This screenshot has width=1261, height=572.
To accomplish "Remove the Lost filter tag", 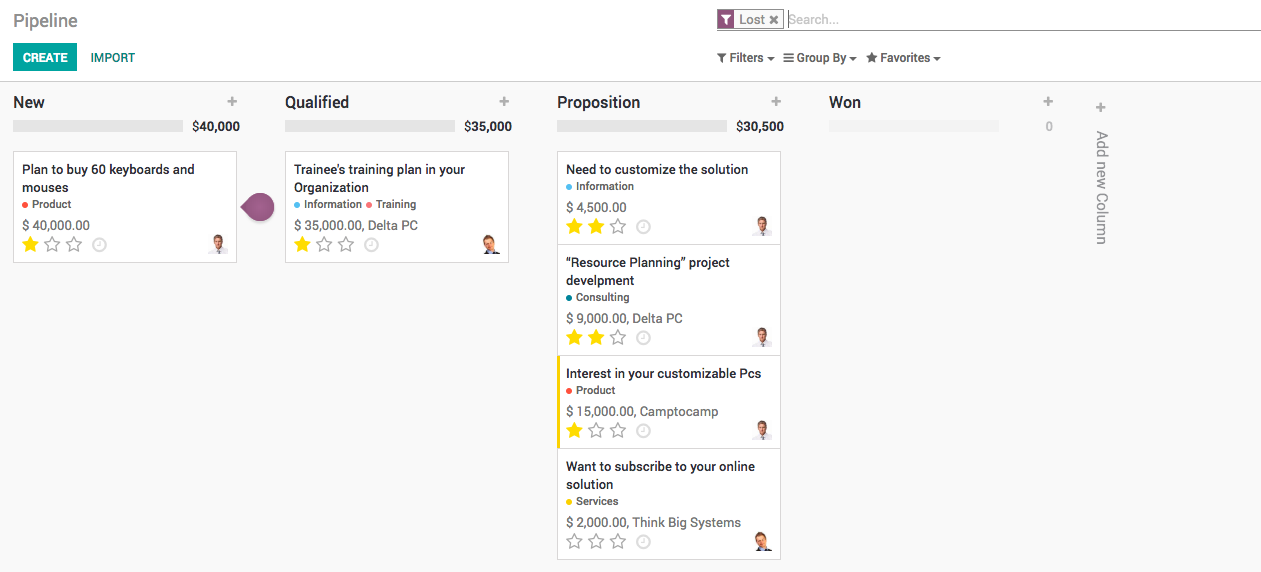I will [x=773, y=20].
